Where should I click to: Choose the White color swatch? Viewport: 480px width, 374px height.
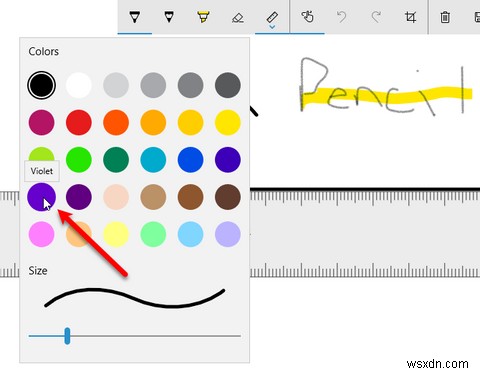tap(79, 85)
